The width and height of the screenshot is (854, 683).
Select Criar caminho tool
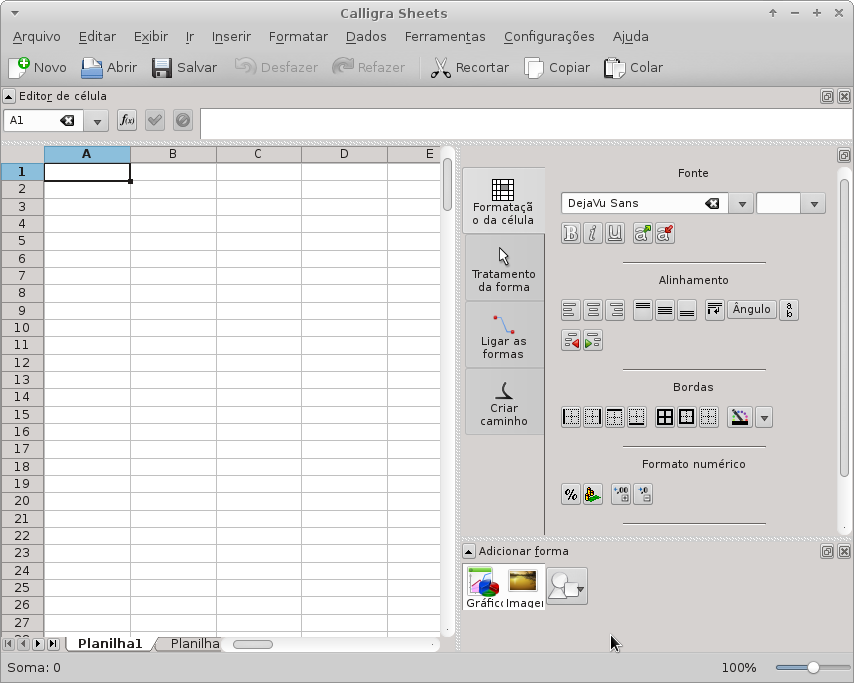504,402
